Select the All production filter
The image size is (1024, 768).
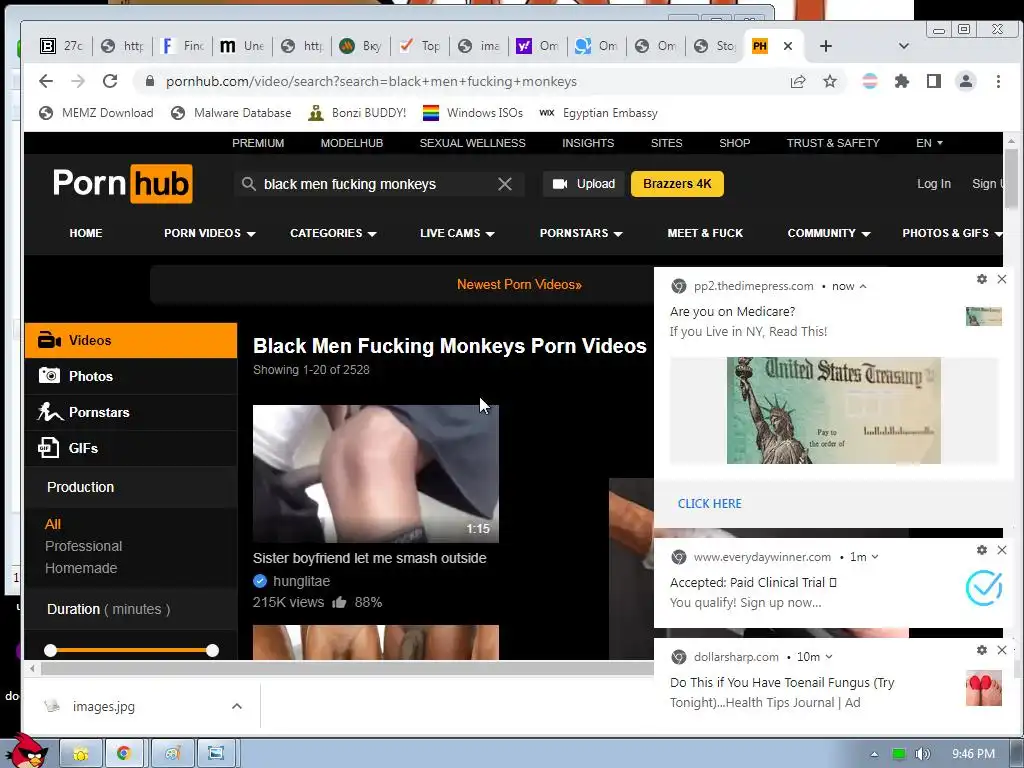[x=53, y=524]
